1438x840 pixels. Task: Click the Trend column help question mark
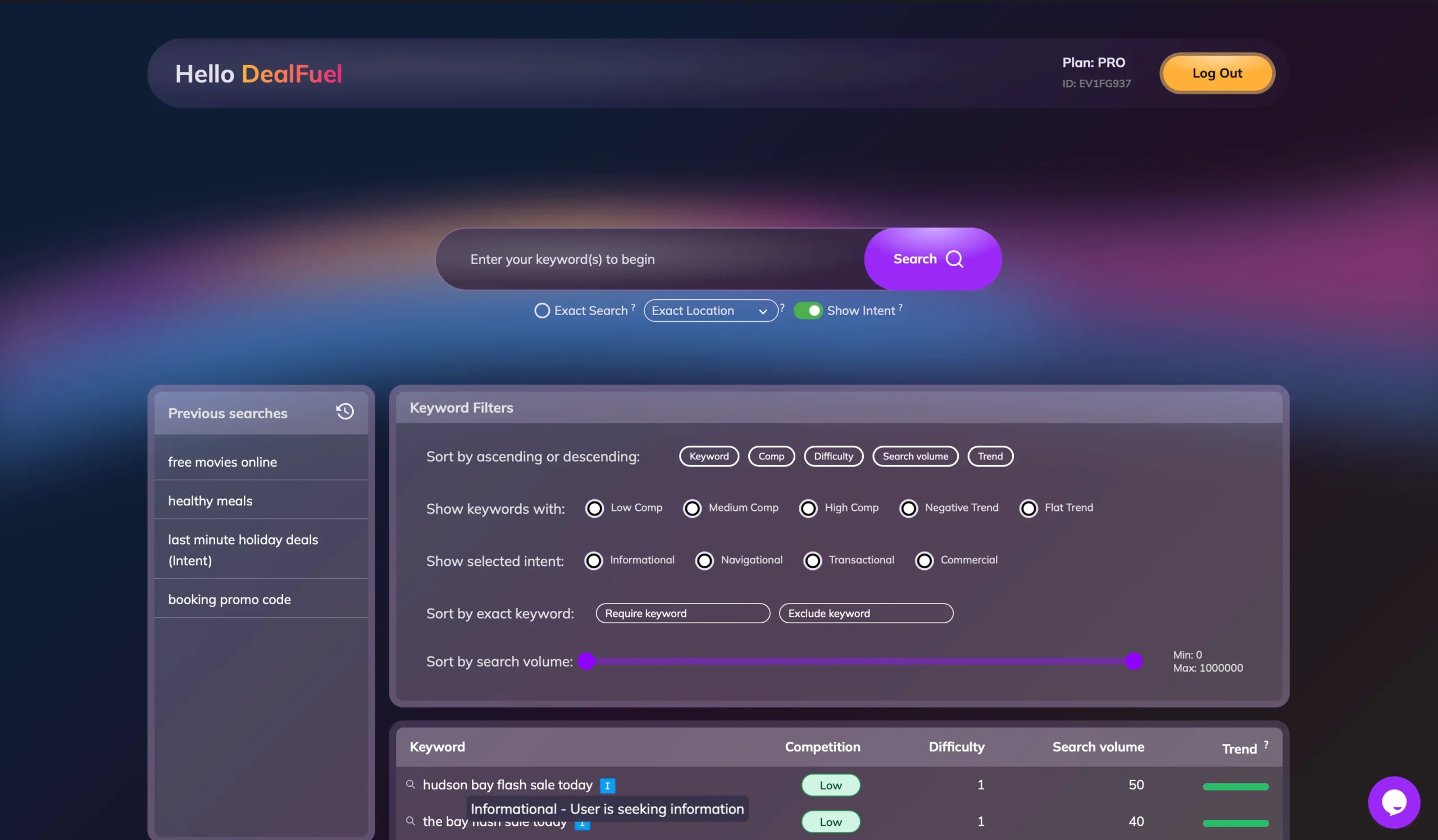1266,744
